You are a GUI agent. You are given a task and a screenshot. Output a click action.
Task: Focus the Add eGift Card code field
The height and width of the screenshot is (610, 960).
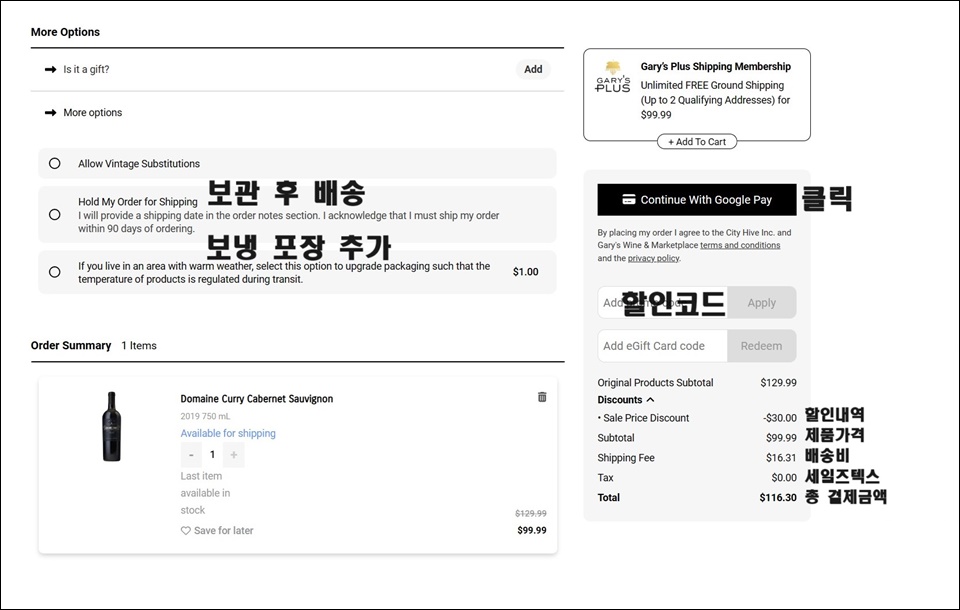tap(662, 346)
